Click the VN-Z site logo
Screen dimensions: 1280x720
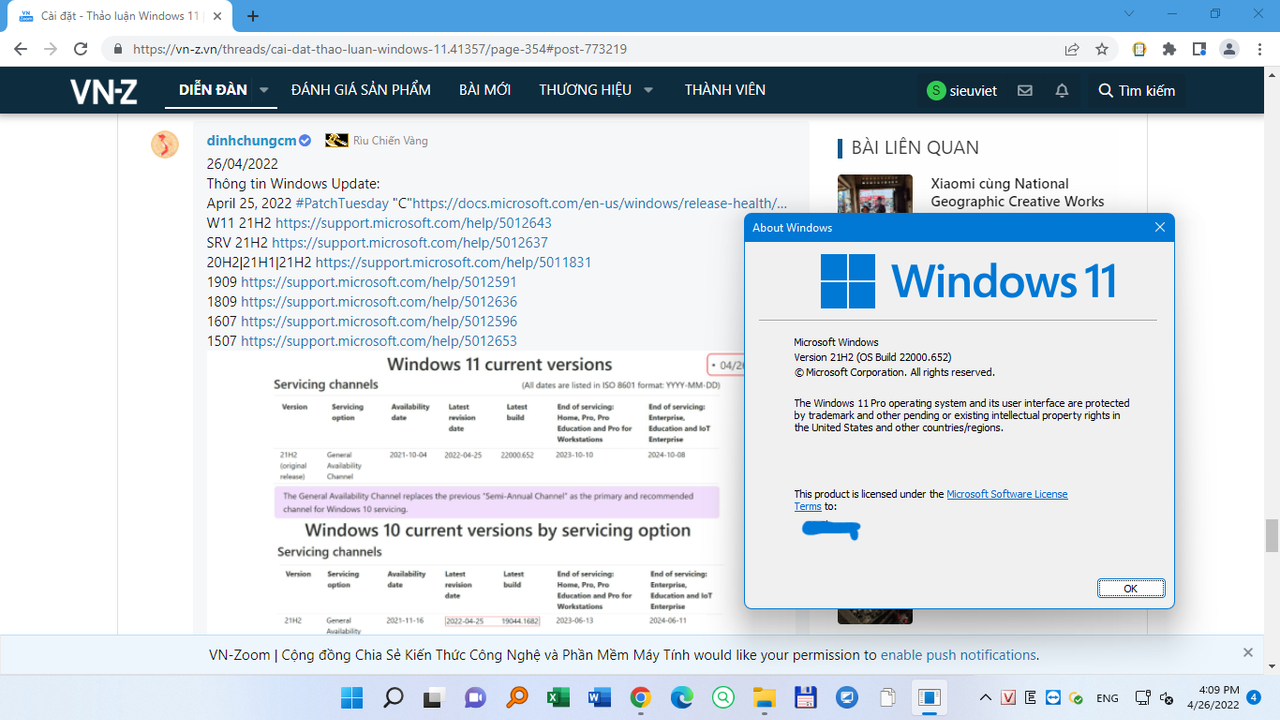(x=104, y=91)
